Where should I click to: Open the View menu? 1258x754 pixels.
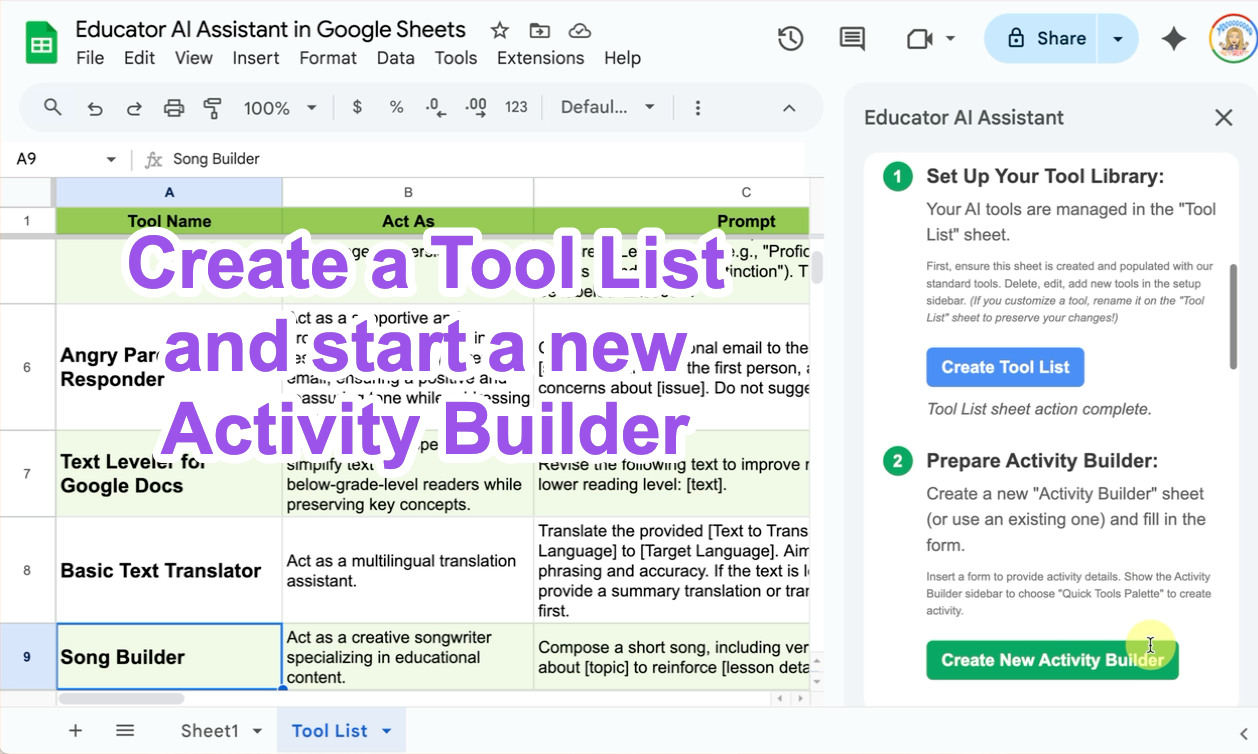pyautogui.click(x=194, y=58)
